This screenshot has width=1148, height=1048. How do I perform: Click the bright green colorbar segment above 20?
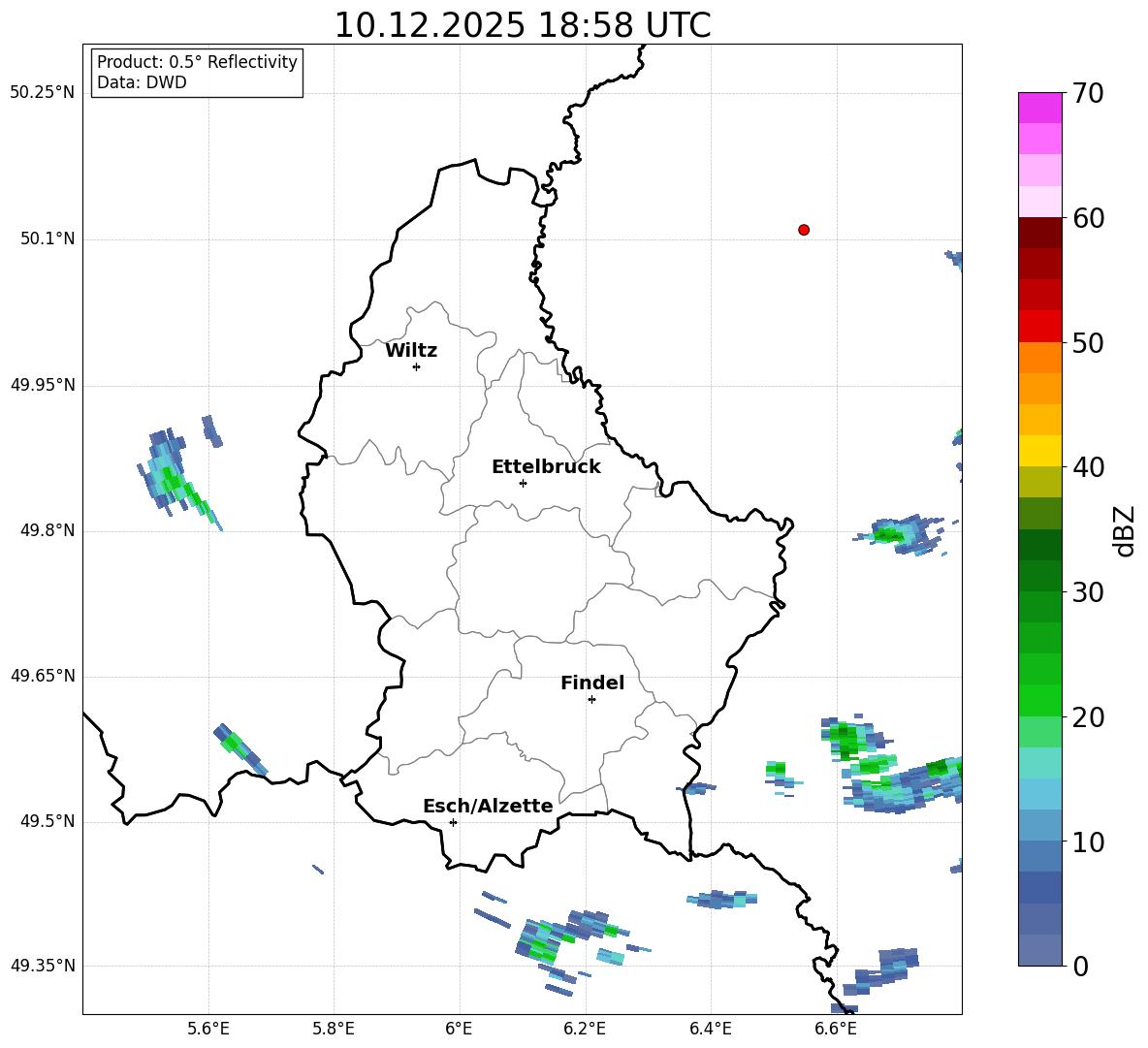click(x=1039, y=701)
